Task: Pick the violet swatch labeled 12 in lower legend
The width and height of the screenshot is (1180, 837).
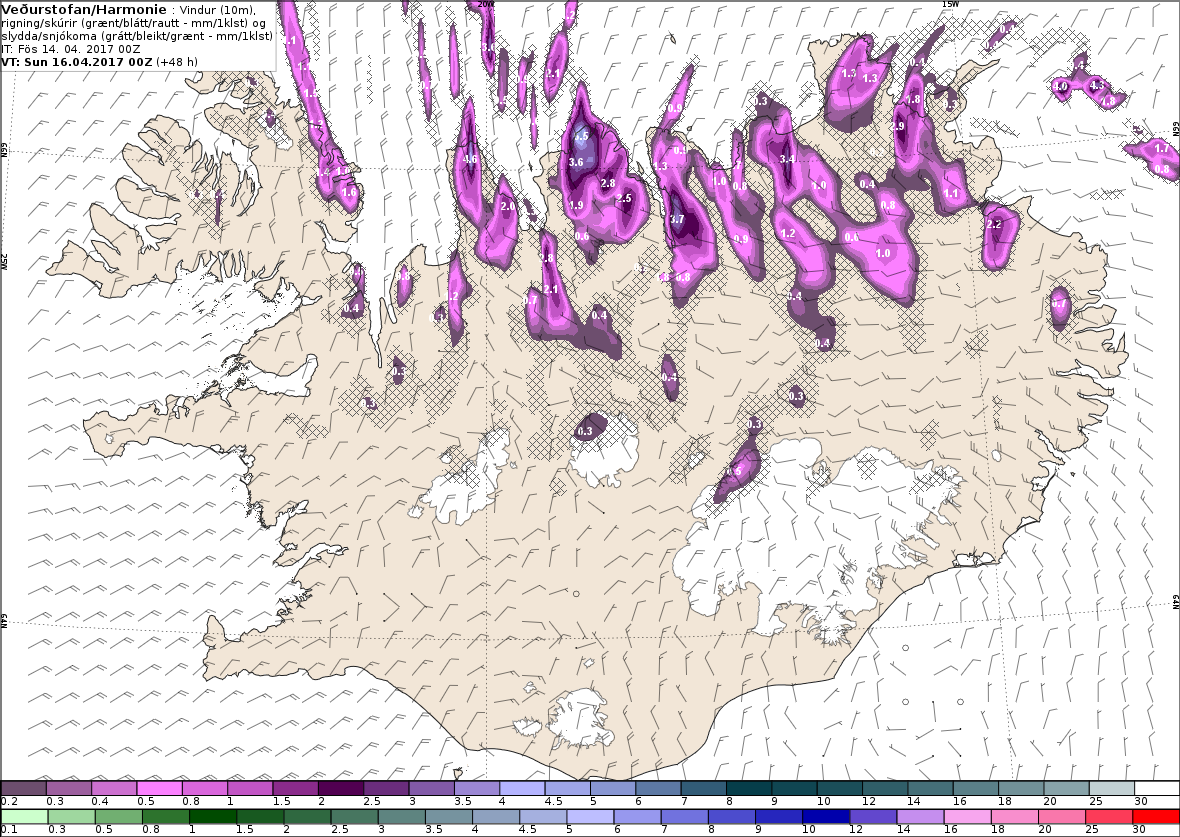Action: 874,817
